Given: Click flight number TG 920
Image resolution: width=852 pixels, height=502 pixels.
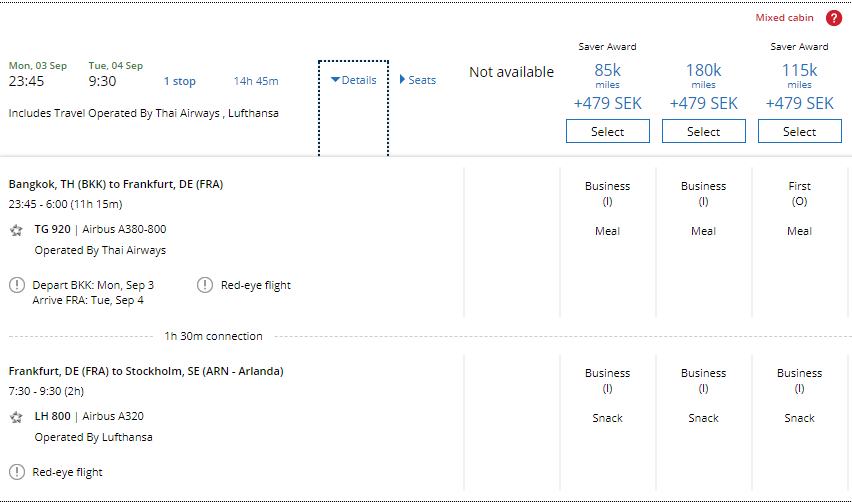Looking at the screenshot, I should click(52, 229).
